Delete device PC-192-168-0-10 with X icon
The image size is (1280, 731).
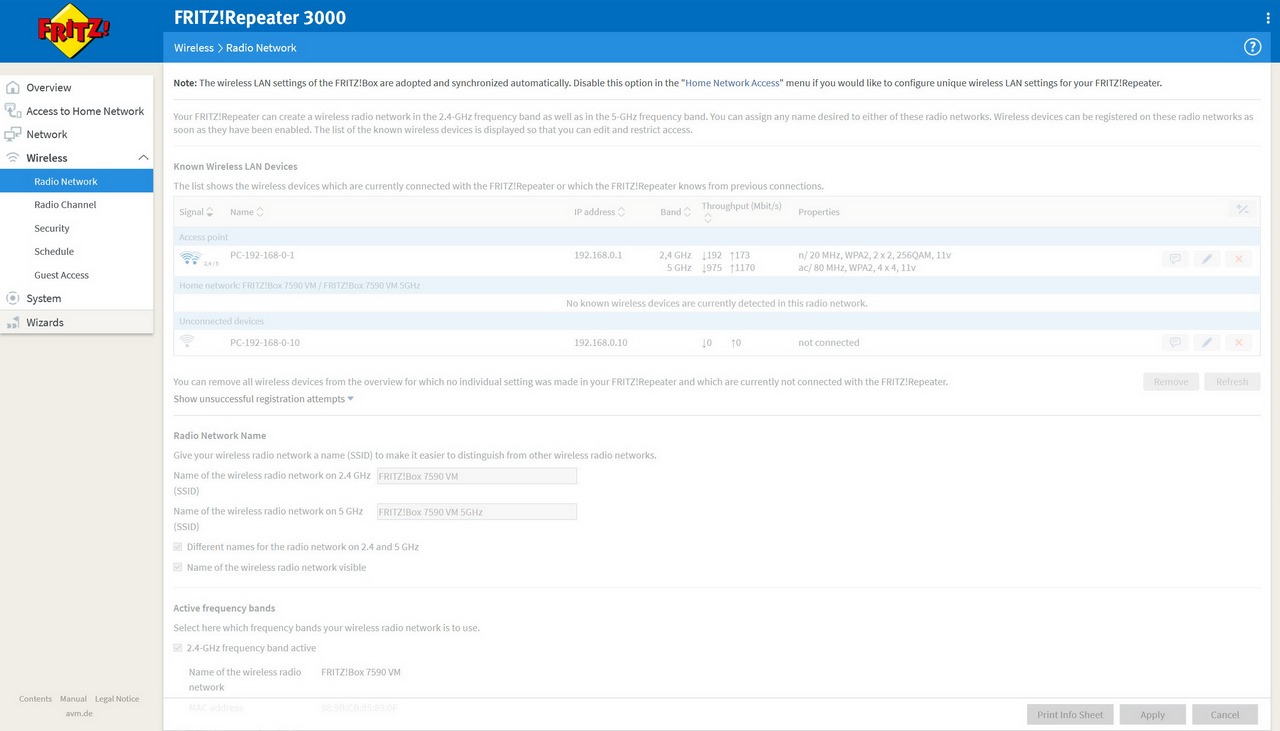pyautogui.click(x=1238, y=342)
